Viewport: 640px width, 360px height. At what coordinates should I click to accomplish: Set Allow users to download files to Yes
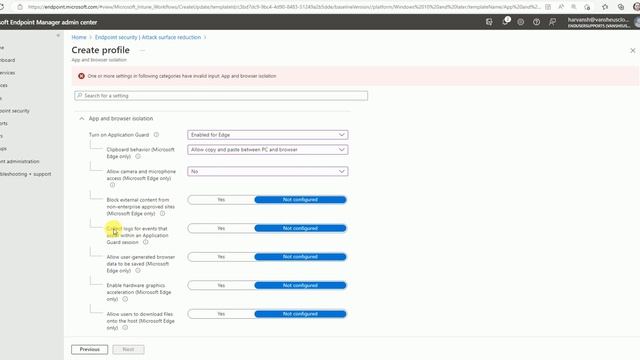[x=221, y=314]
